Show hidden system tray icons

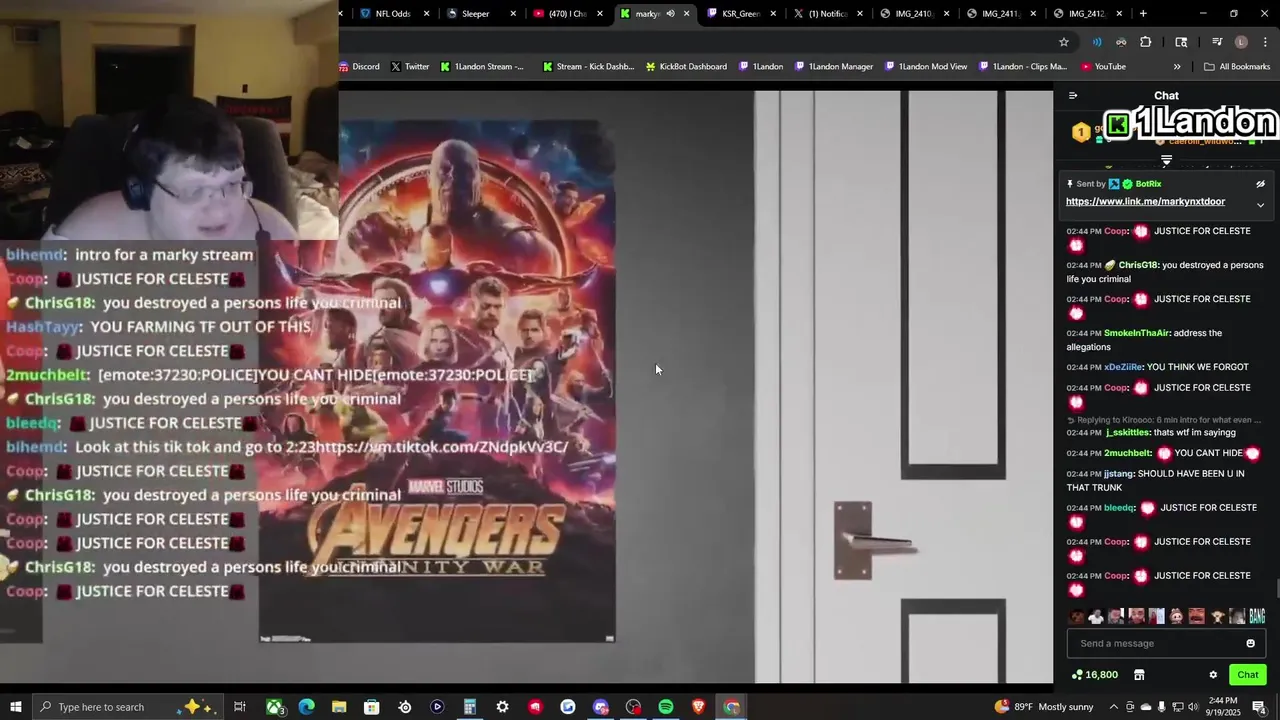tap(1113, 707)
